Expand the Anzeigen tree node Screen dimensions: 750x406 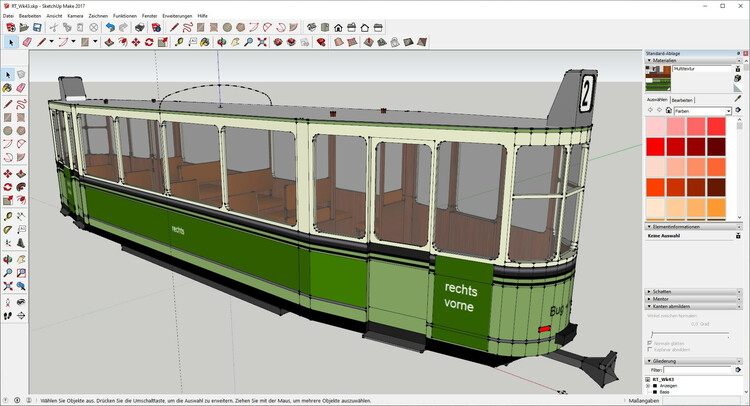coord(650,386)
